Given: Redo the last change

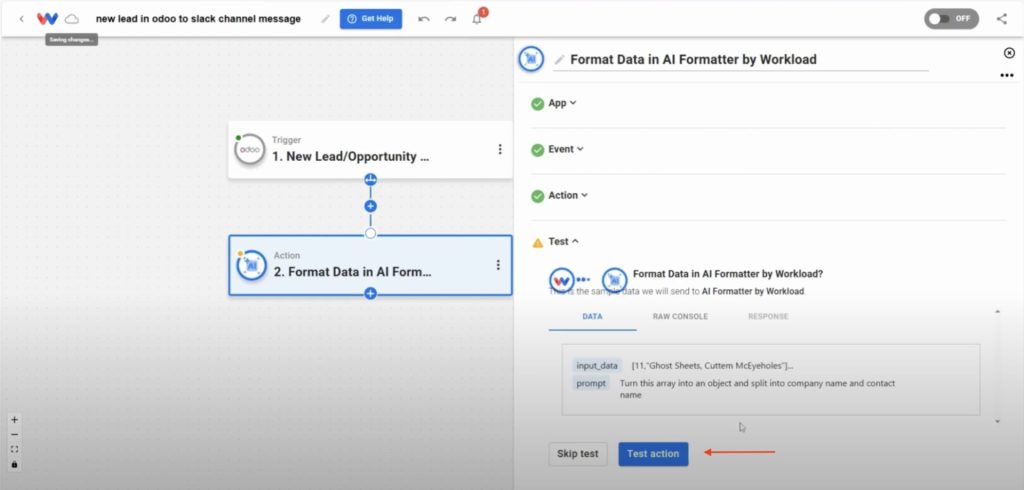Looking at the screenshot, I should pos(451,19).
